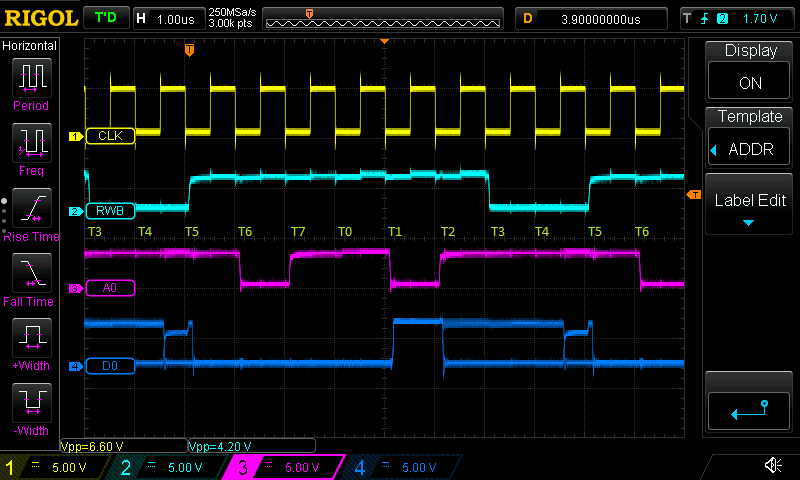Viewport: 800px width, 480px height.
Task: Click the RIGOL logo
Action: pyautogui.click(x=39, y=18)
